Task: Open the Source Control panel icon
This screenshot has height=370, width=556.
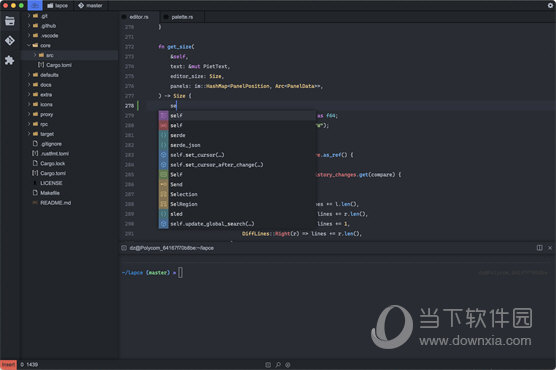Action: coord(10,41)
